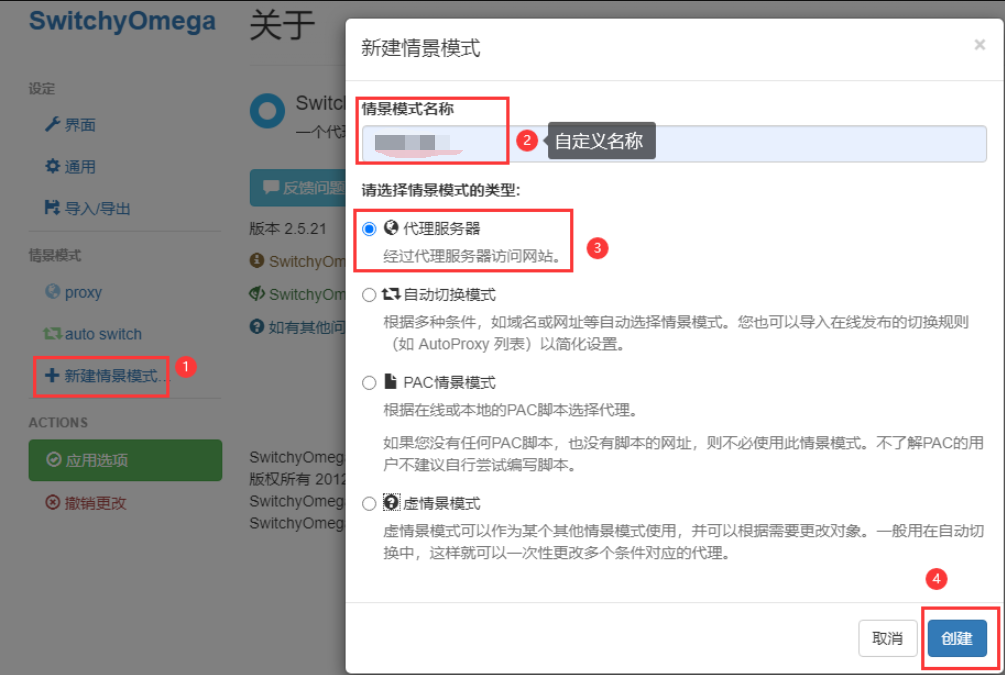This screenshot has height=675, width=1005.
Task: Select the 自动切换模式 radio button
Action: 369,295
